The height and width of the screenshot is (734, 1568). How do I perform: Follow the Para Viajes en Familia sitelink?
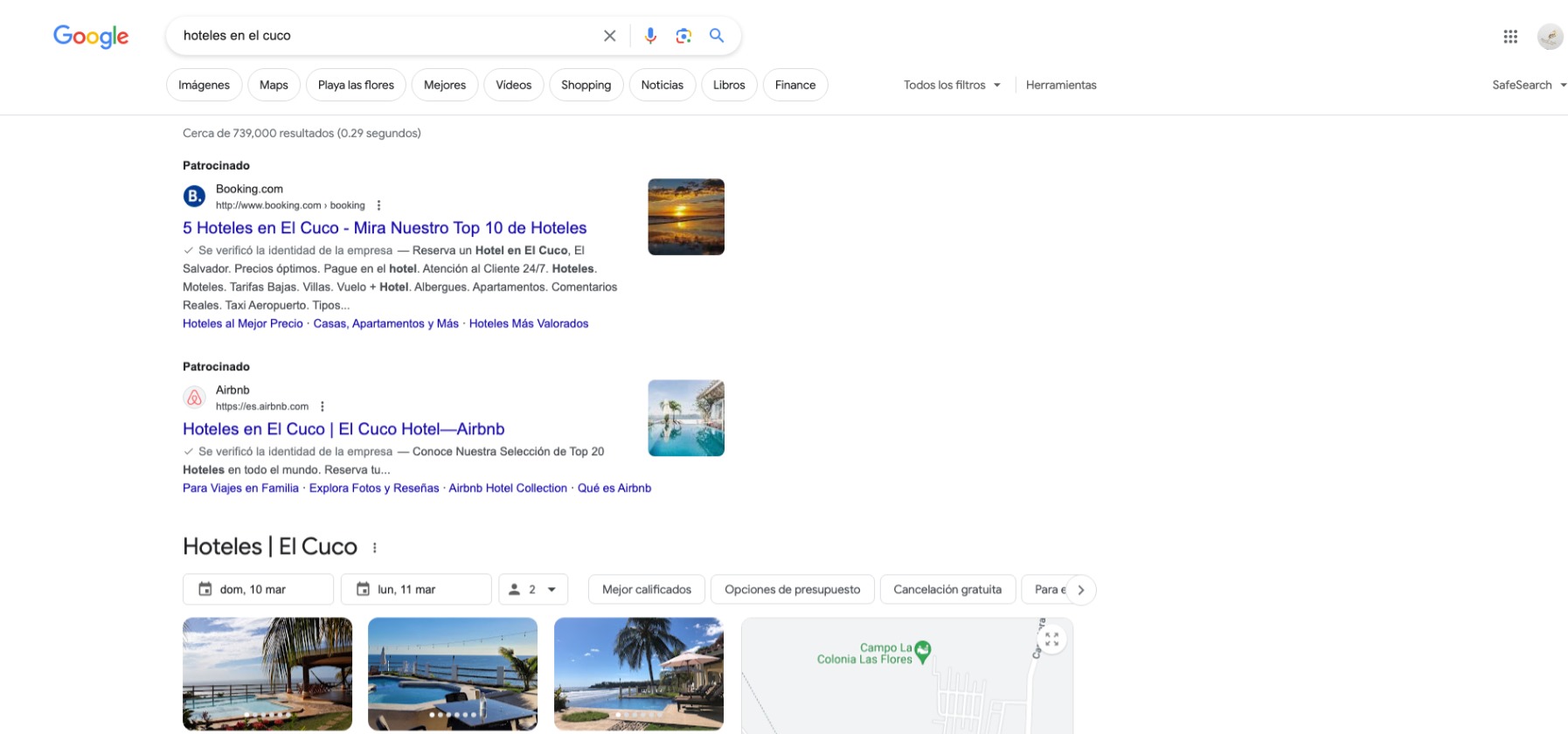click(240, 488)
